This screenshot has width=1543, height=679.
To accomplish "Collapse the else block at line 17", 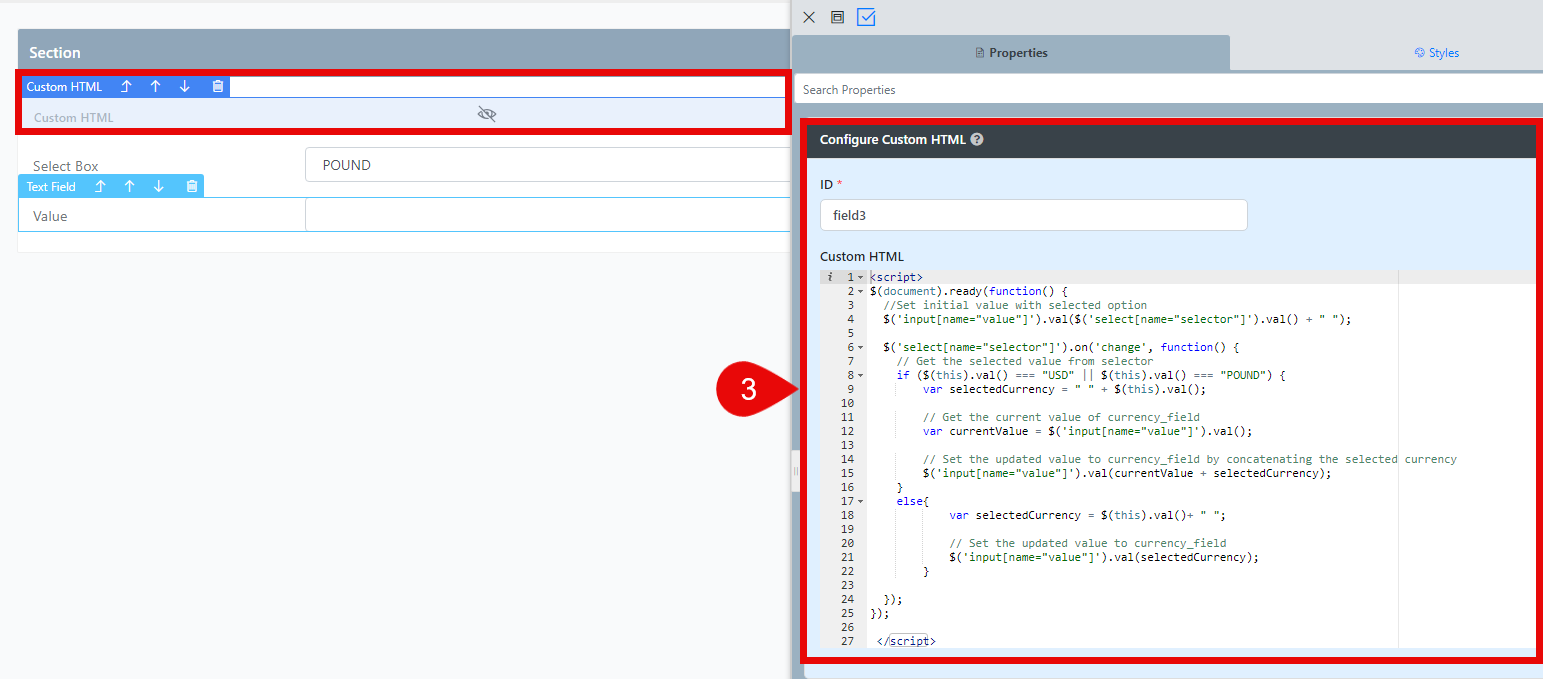I will 860,501.
